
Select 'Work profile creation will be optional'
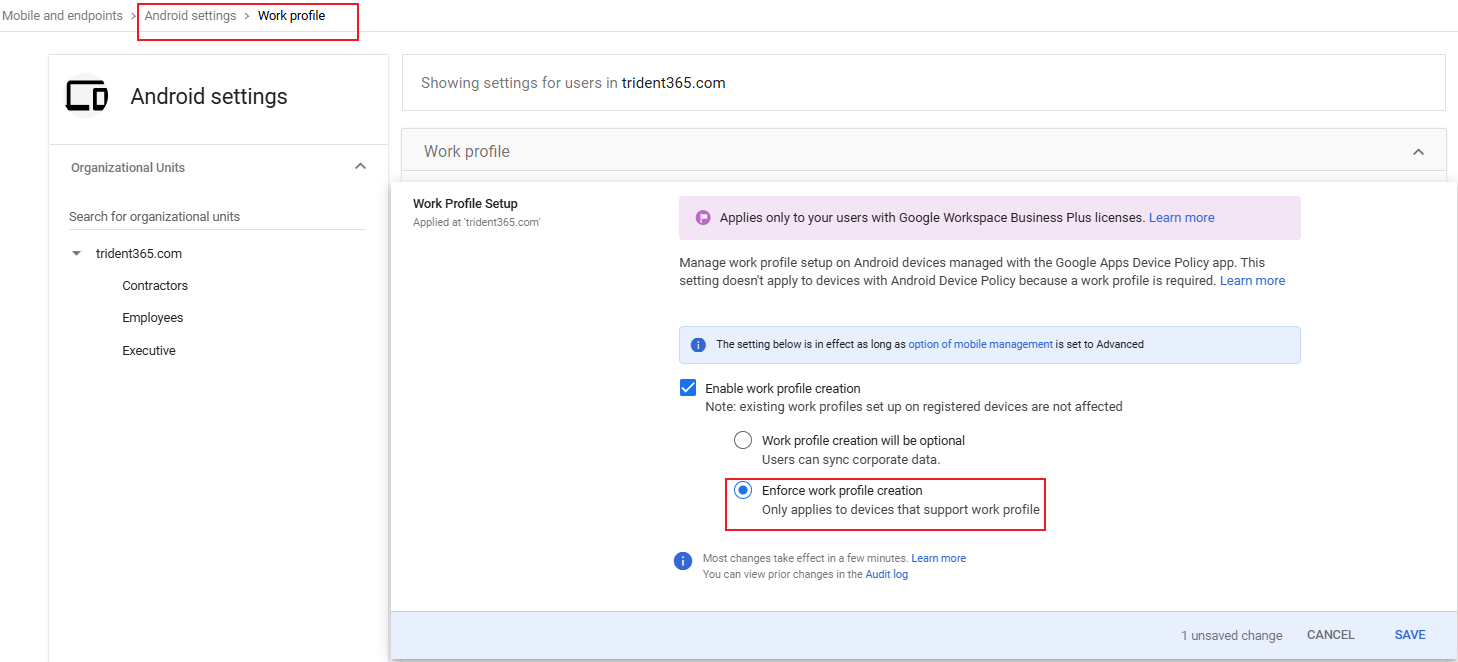point(743,440)
